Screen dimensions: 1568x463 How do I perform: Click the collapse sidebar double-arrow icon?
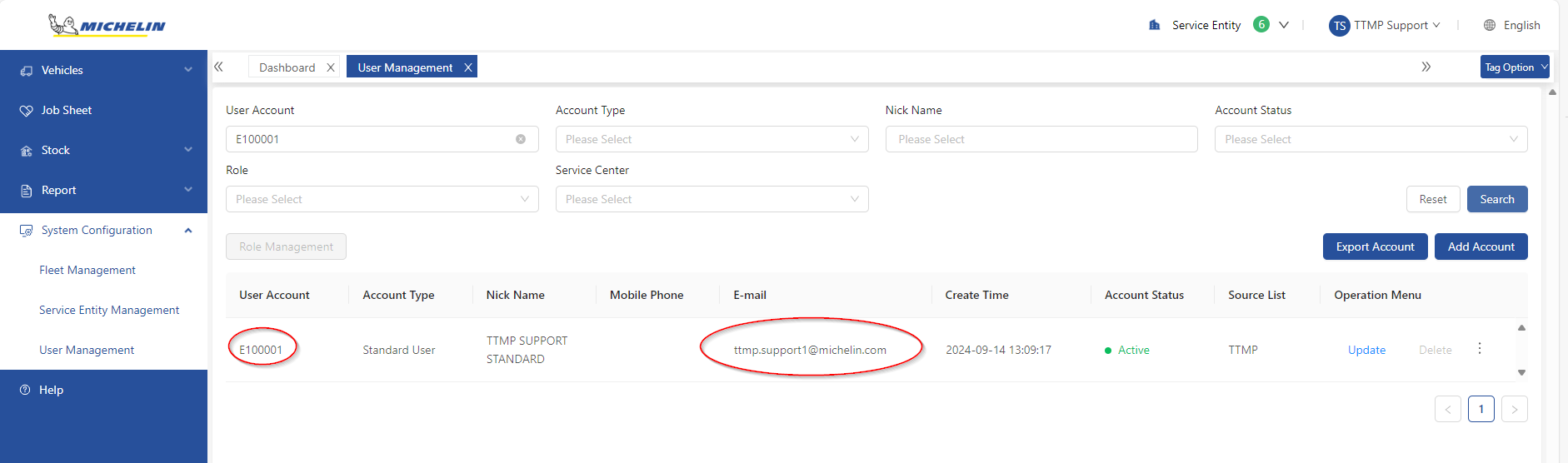219,67
